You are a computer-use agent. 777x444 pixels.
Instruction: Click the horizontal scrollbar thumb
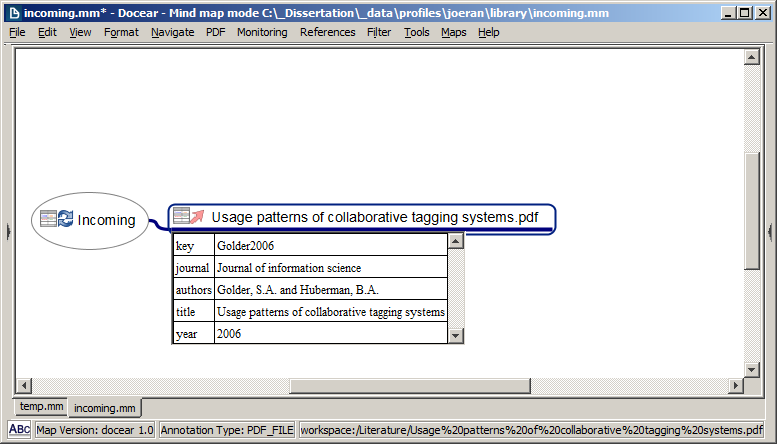[410, 385]
